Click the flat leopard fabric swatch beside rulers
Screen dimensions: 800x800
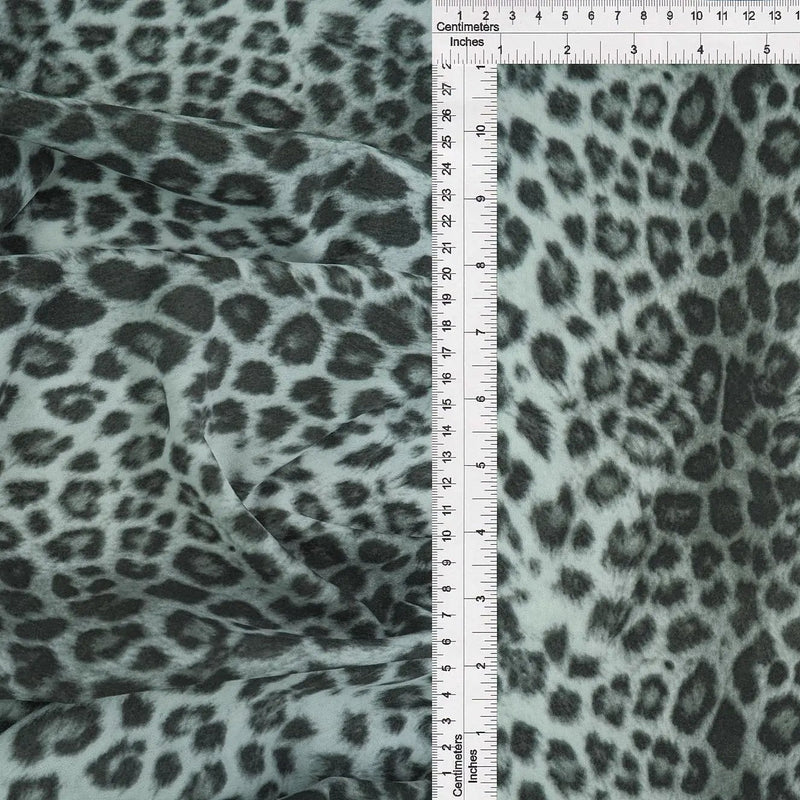coord(648,432)
